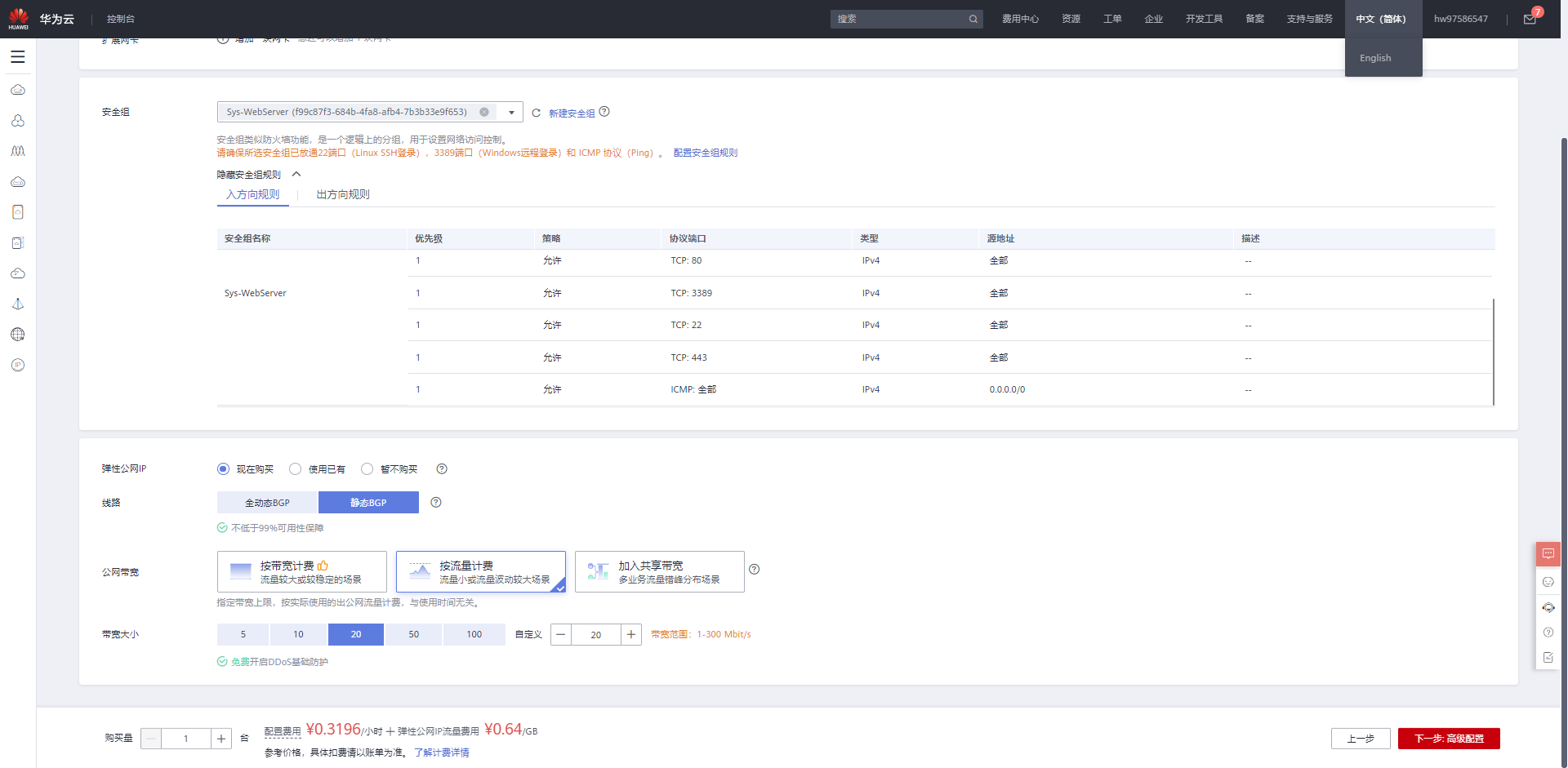
Task: Open the sailboat sidebar icon
Action: coord(18,304)
